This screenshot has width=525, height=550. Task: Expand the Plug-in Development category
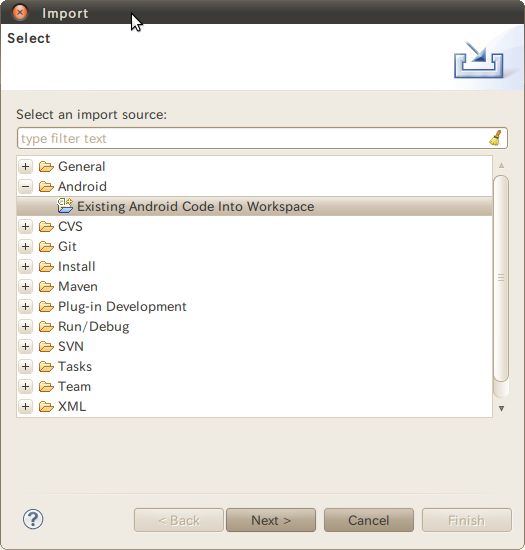pos(25,306)
